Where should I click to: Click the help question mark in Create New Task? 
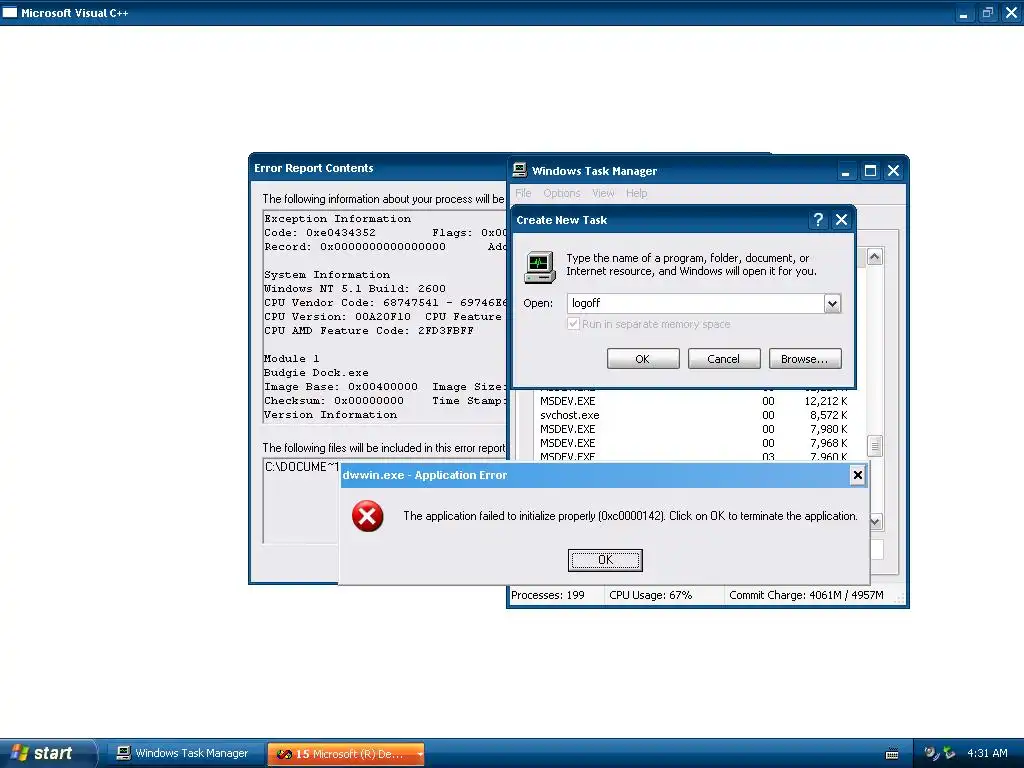pos(818,220)
